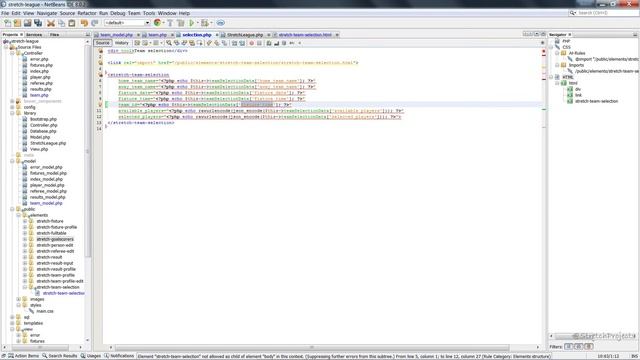Image resolution: width=640 pixels, height=360 pixels.
Task: Collapse the stretch-team-selection folder
Action: 25,287
